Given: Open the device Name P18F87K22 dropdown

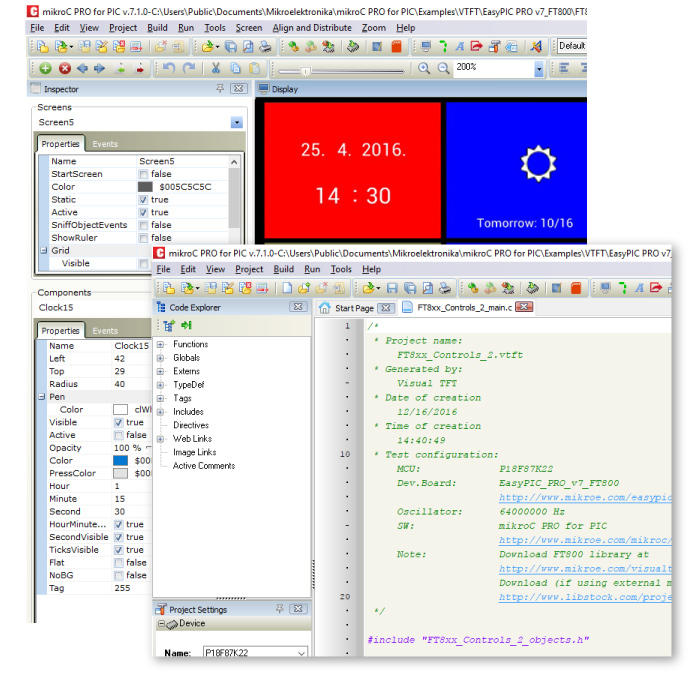Looking at the screenshot, I should coord(301,652).
